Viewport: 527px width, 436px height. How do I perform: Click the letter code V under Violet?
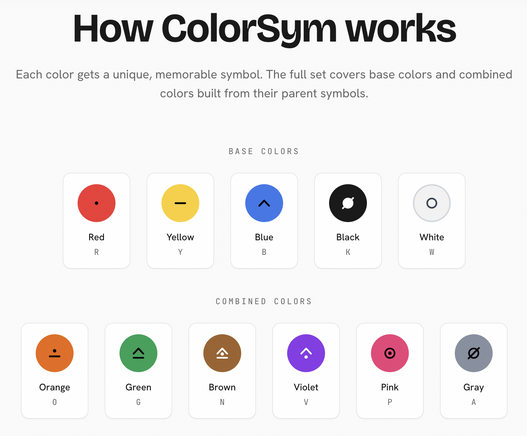pos(306,402)
